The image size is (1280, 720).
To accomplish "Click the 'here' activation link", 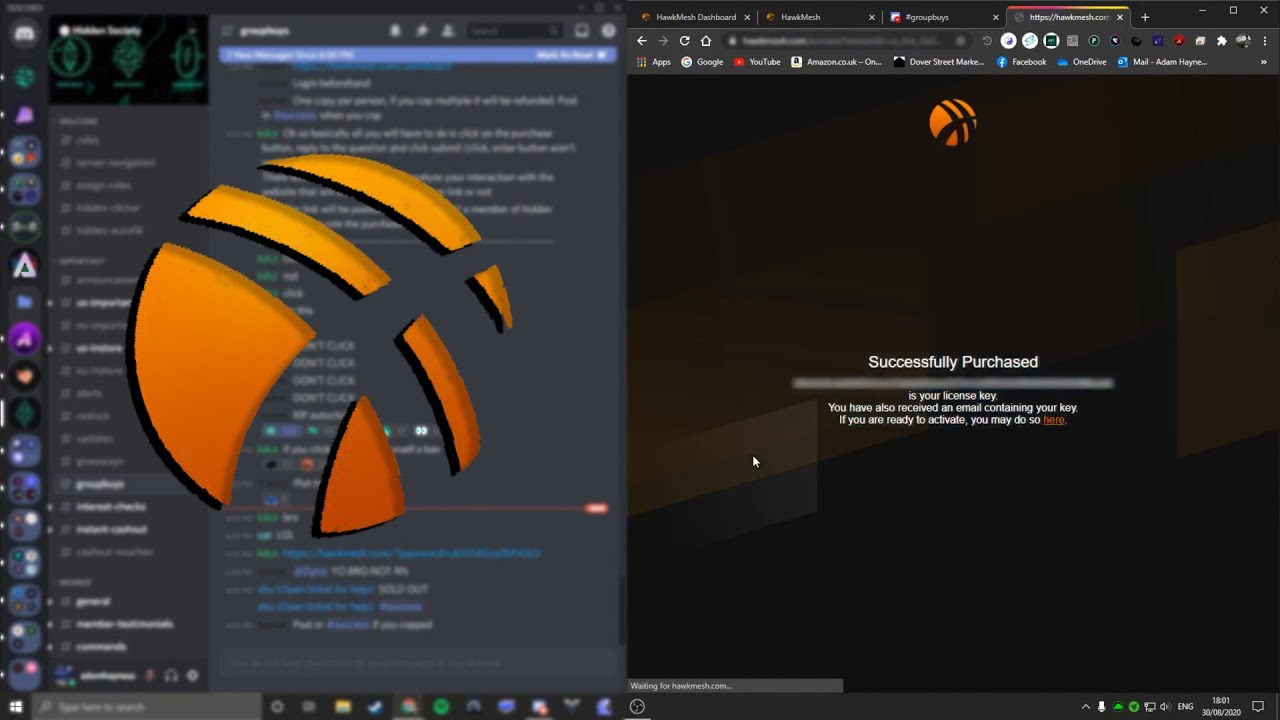I will pyautogui.click(x=1054, y=420).
